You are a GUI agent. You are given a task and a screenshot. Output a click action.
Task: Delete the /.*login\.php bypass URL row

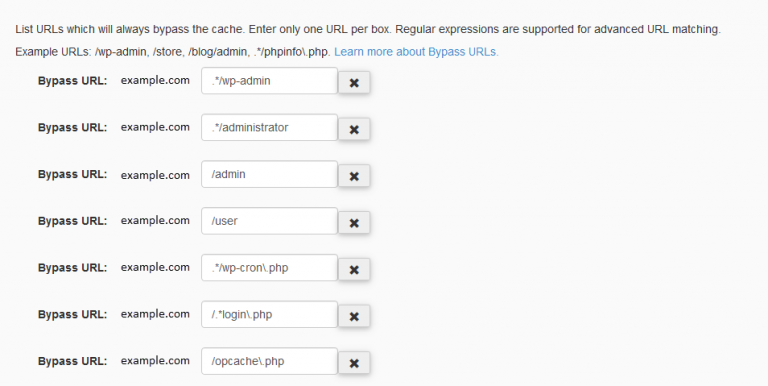354,316
